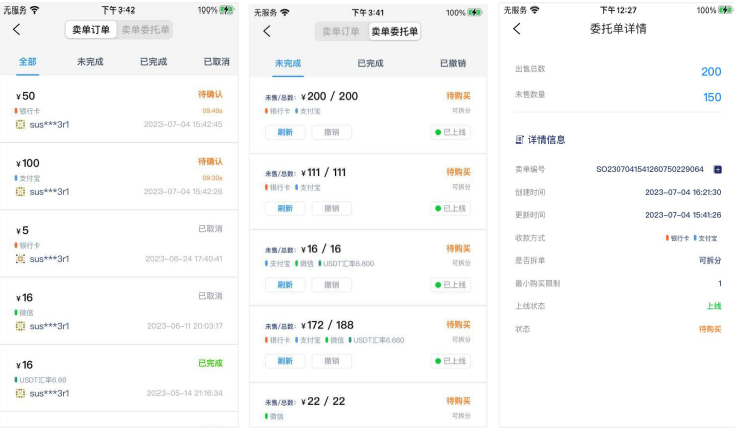735x431 pixels.
Task: Cancel (撤销) the ¥16 / 16 order
Action: pos(331,285)
